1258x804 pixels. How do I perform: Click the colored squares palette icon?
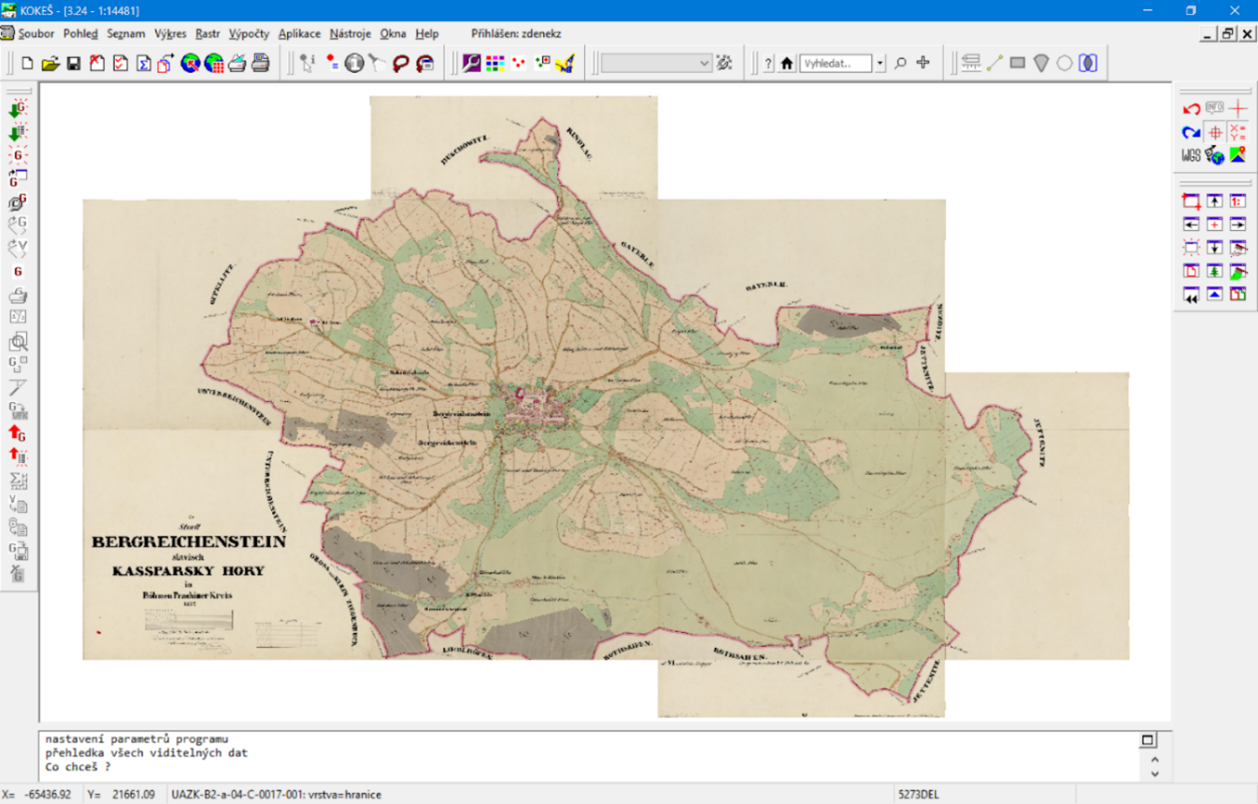pyautogui.click(x=495, y=63)
